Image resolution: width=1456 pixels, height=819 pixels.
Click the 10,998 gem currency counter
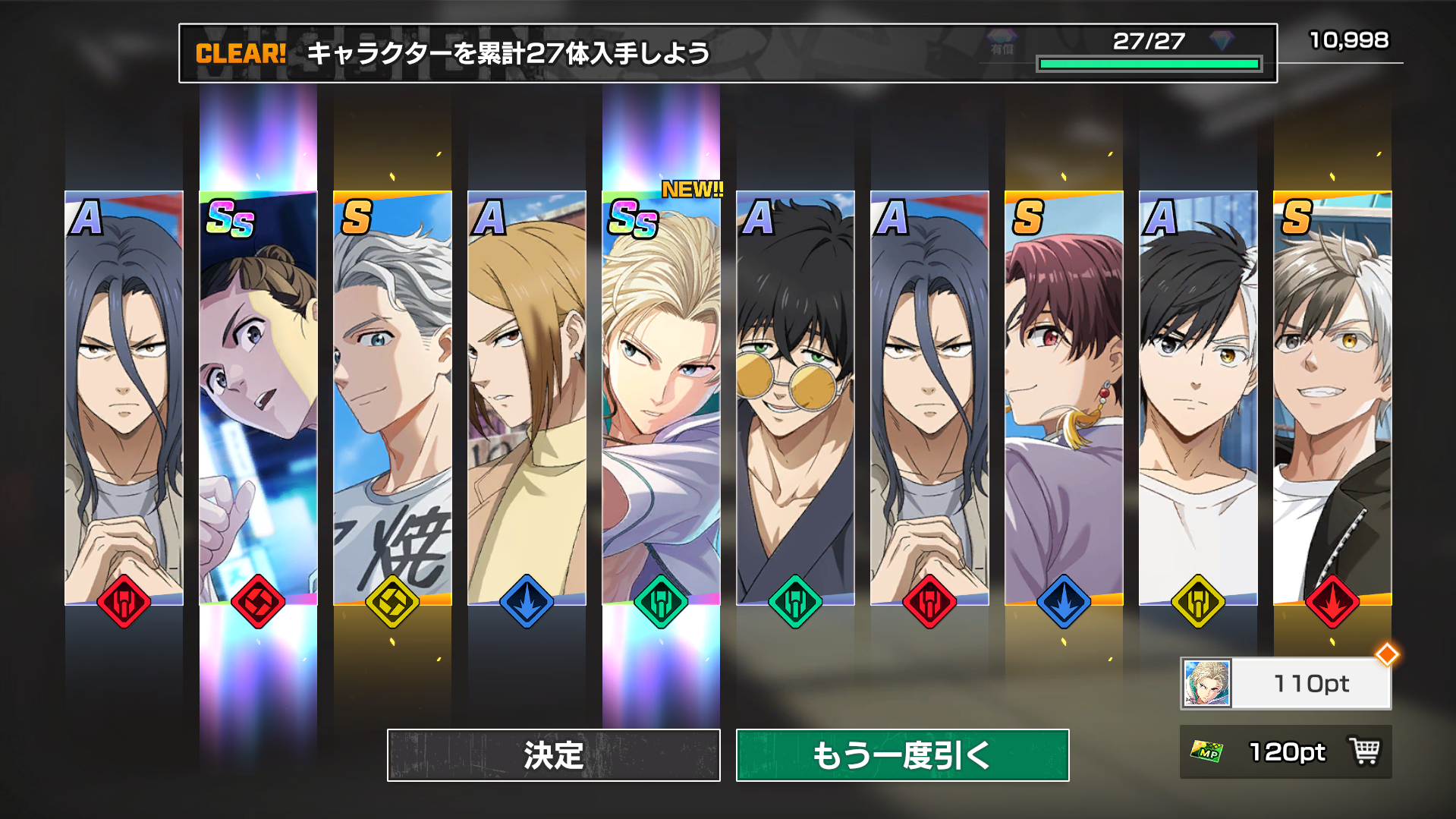(x=1349, y=40)
